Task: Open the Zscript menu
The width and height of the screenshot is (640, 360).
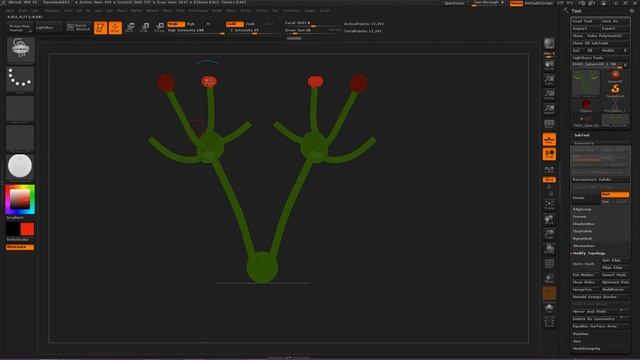Action: point(325,11)
